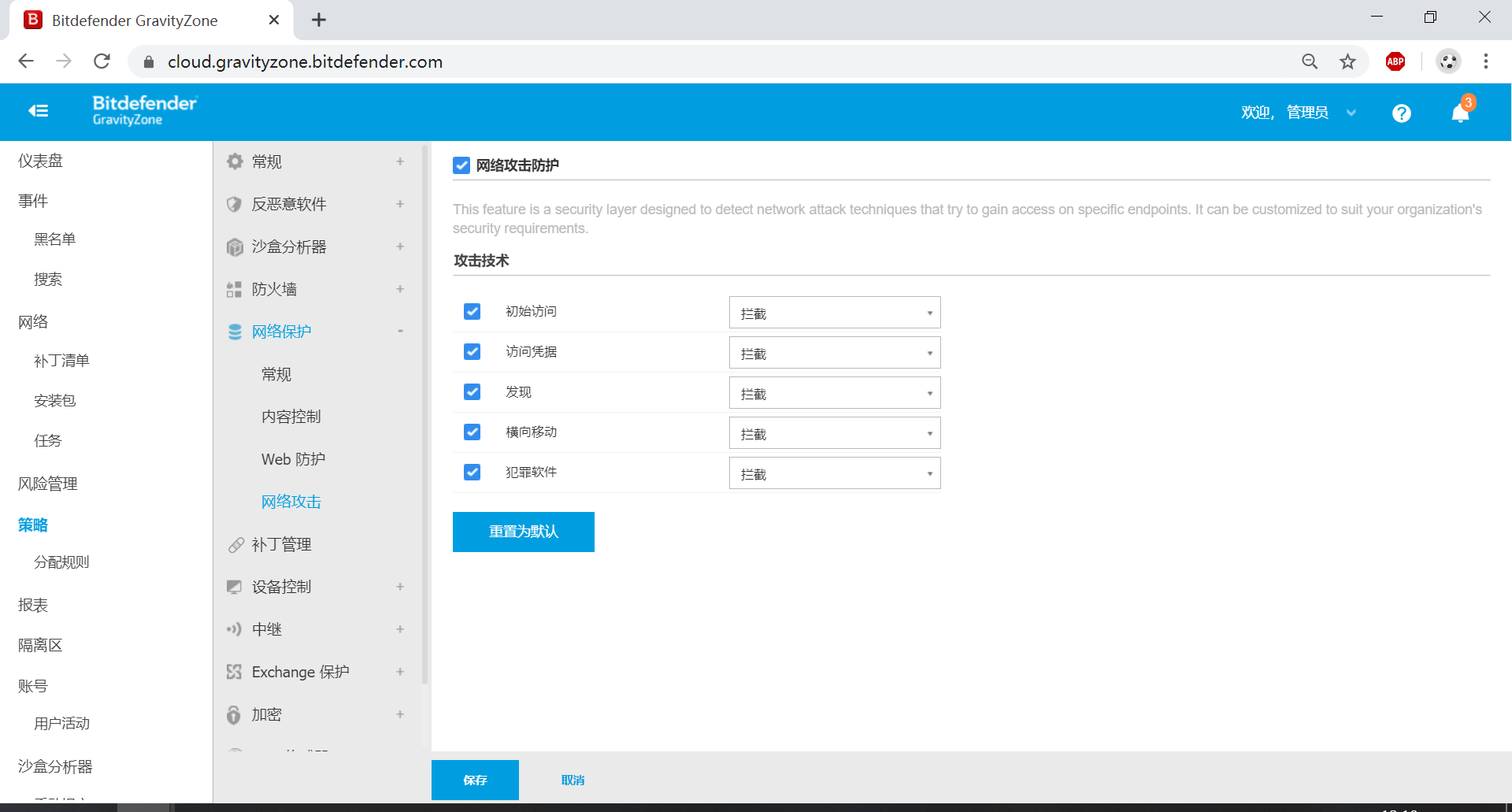Expand the 沙盒分析器 section plus sign
The width and height of the screenshot is (1512, 812).
click(400, 247)
